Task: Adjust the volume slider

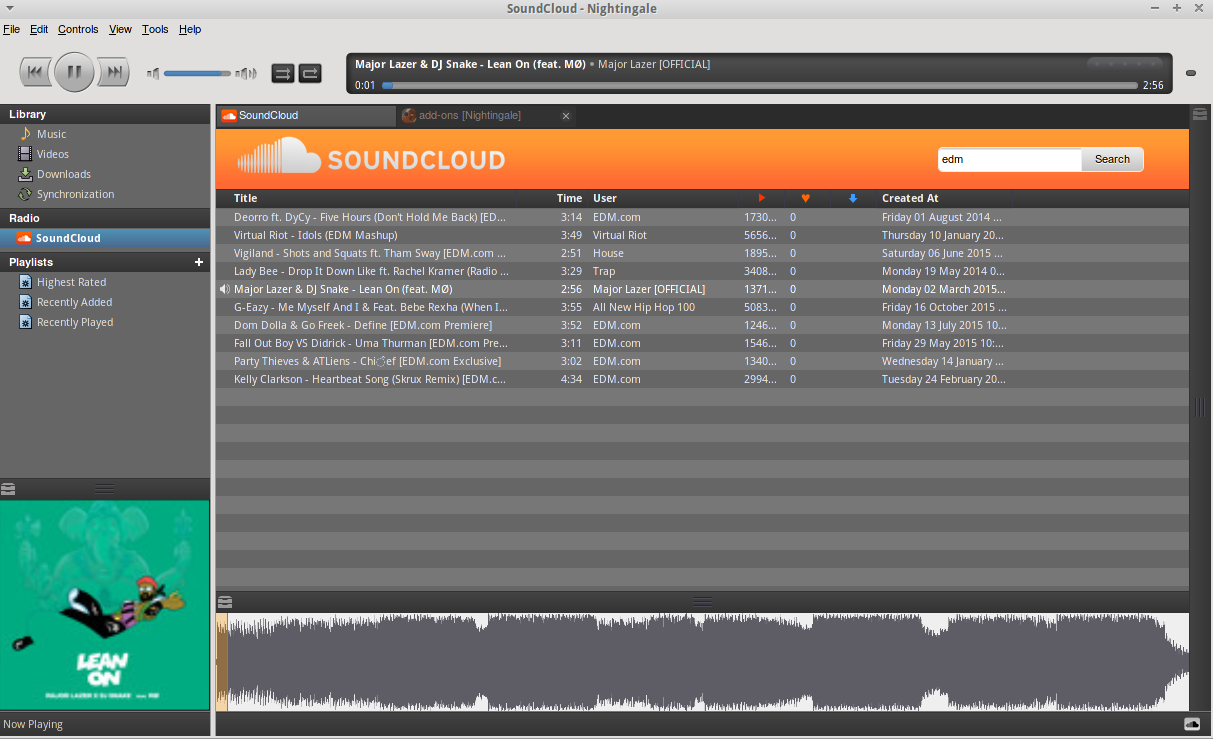Action: point(197,73)
